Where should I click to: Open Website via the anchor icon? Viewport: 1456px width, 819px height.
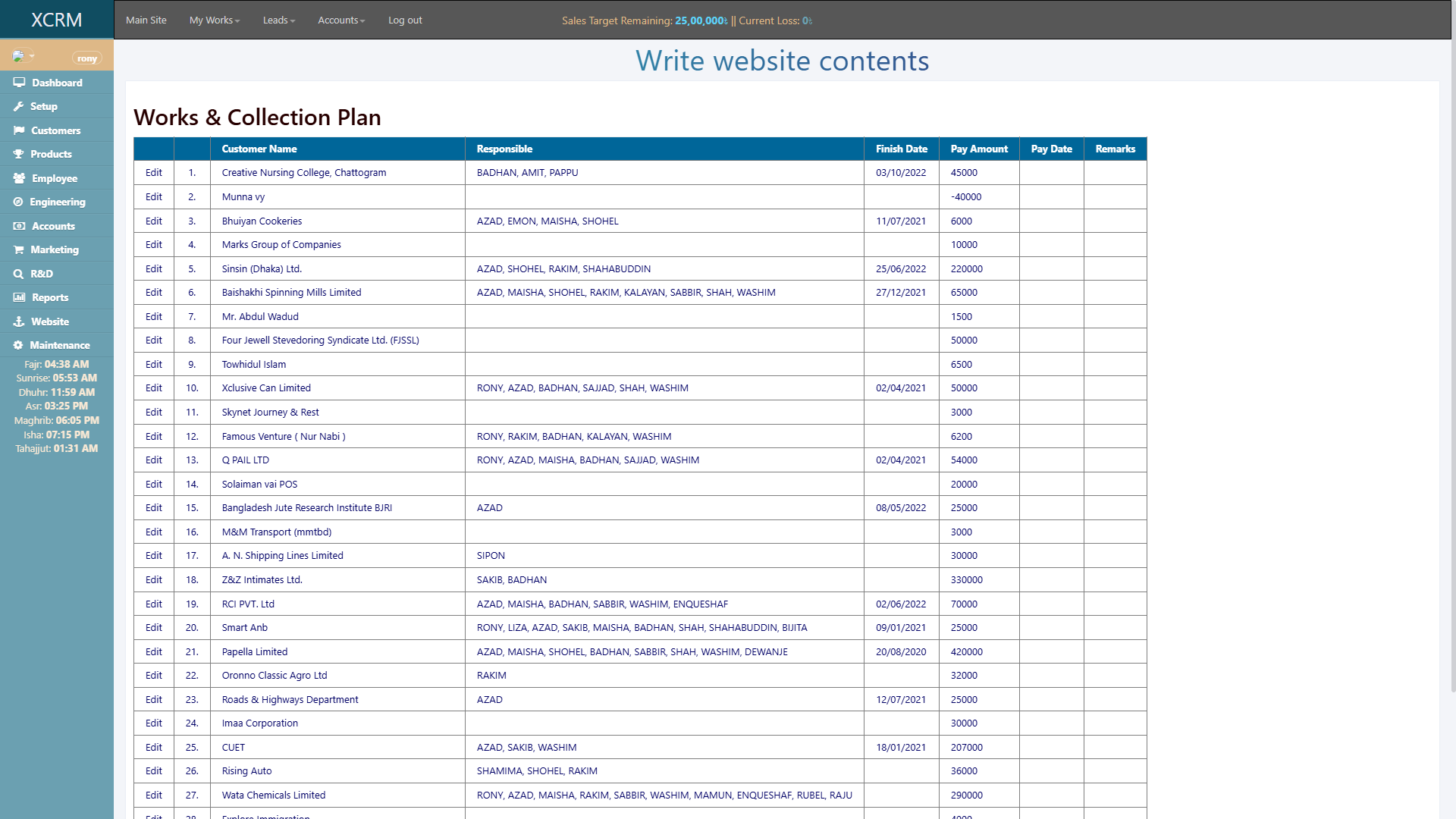coord(19,322)
